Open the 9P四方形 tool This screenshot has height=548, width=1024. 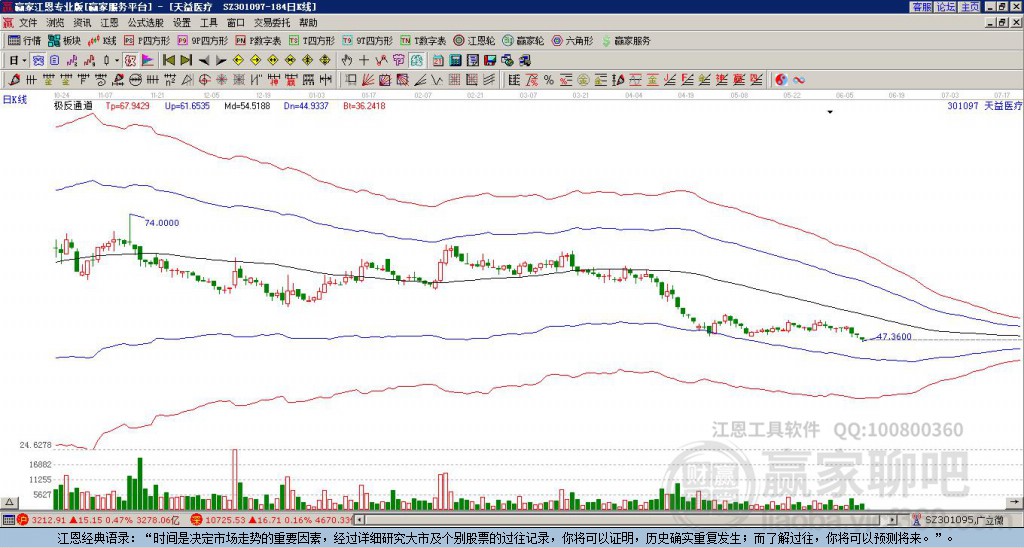pyautogui.click(x=202, y=40)
